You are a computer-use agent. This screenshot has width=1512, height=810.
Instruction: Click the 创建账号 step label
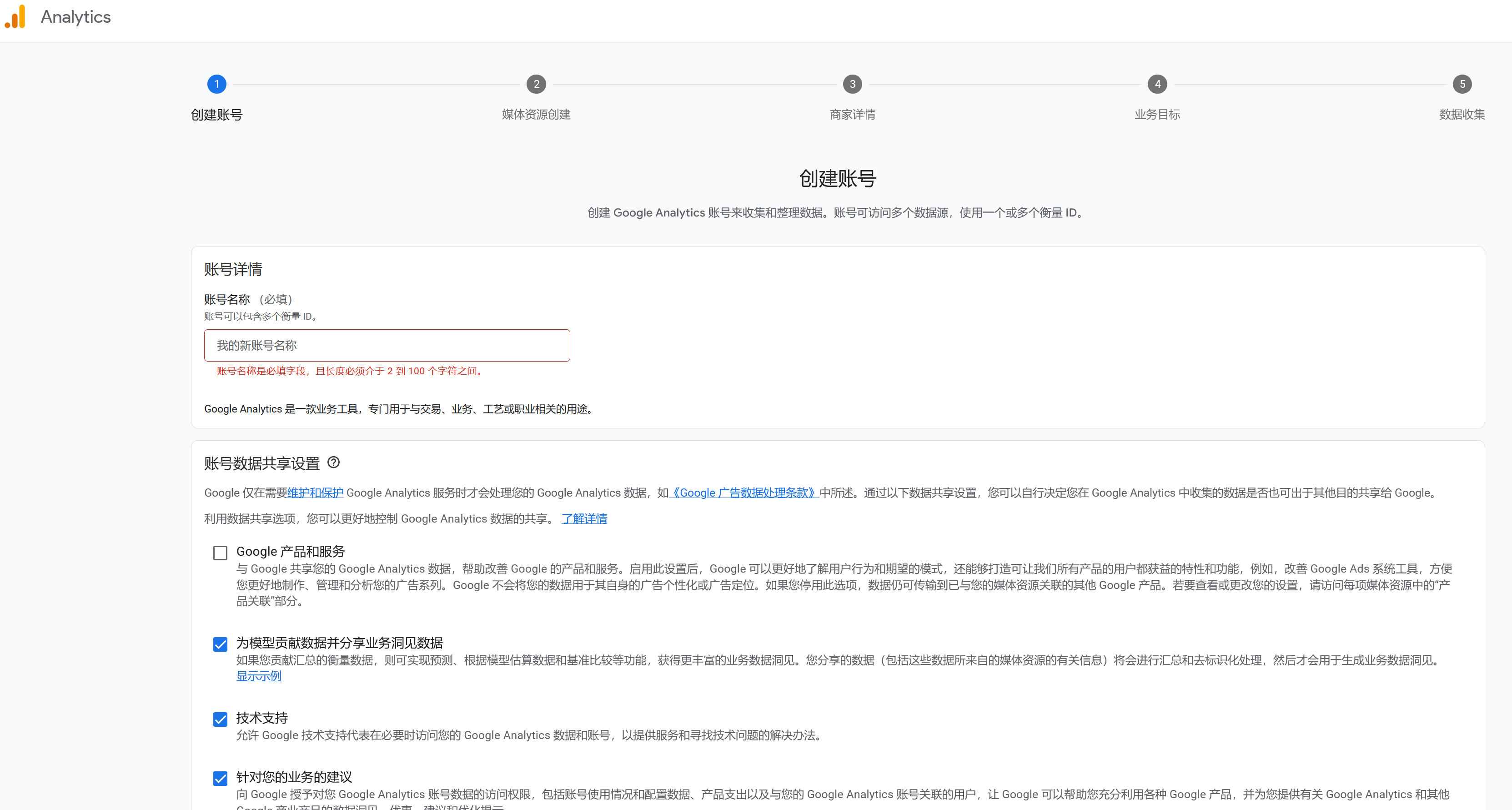216,115
